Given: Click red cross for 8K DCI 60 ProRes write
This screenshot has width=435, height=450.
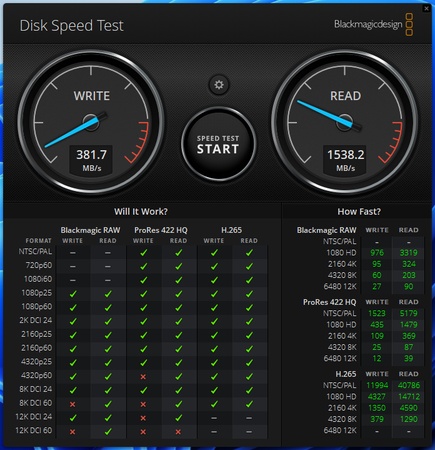Looking at the screenshot, I should 143,404.
